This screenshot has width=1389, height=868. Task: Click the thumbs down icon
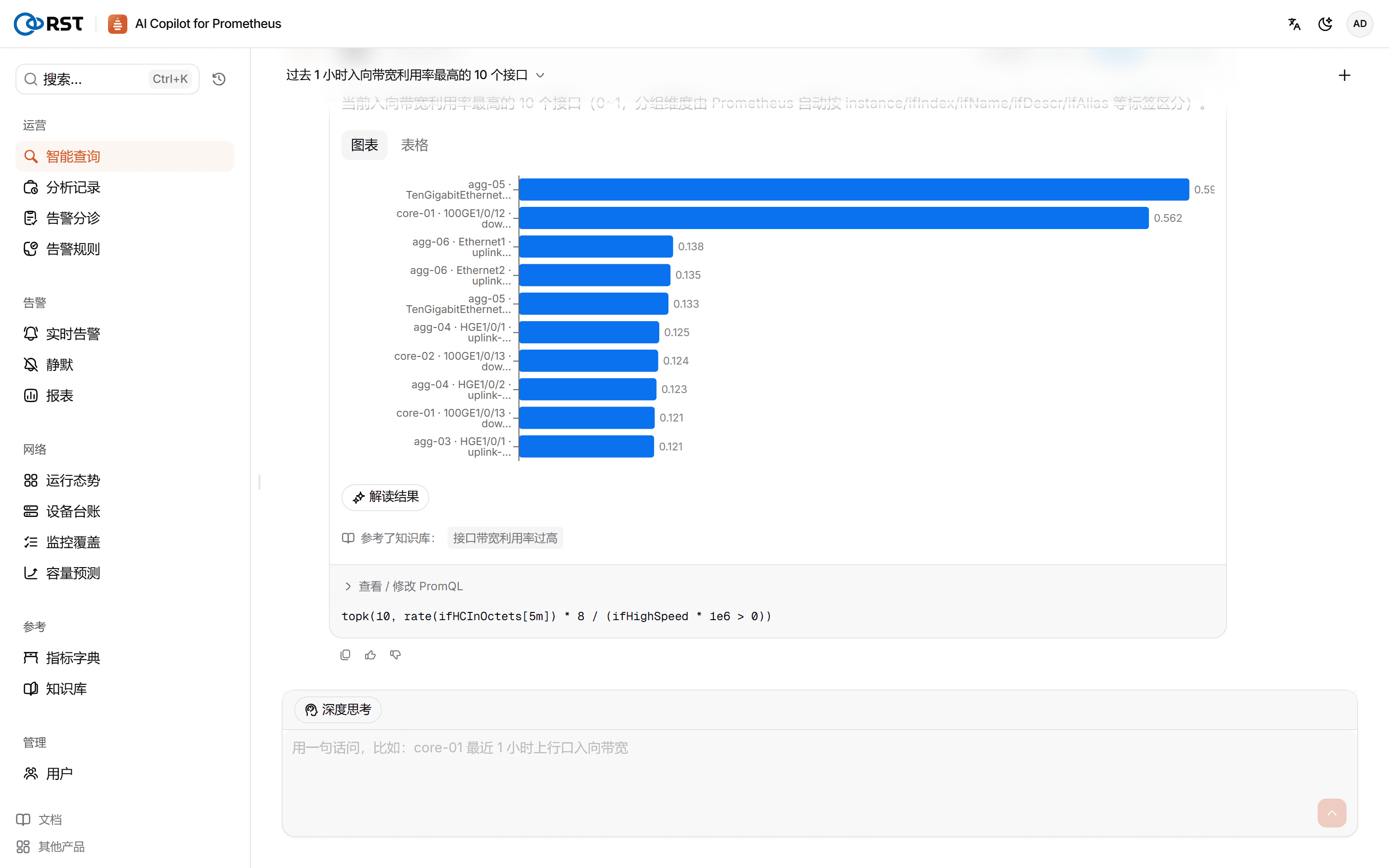[395, 655]
